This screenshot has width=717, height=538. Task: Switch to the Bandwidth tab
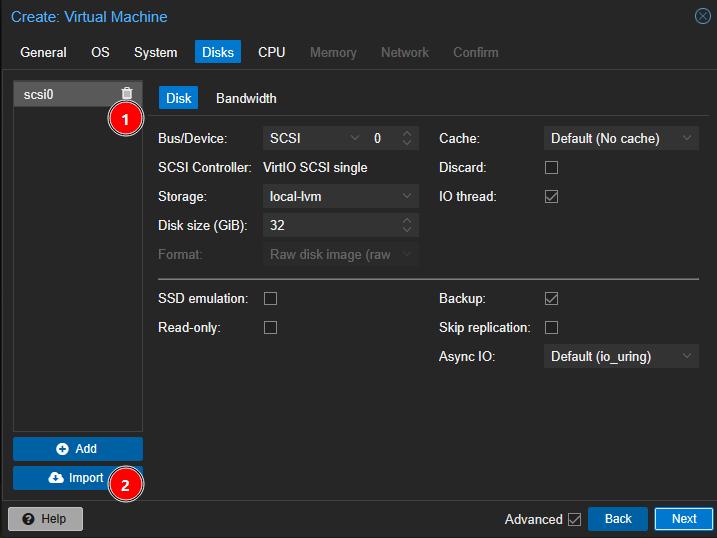tap(246, 98)
